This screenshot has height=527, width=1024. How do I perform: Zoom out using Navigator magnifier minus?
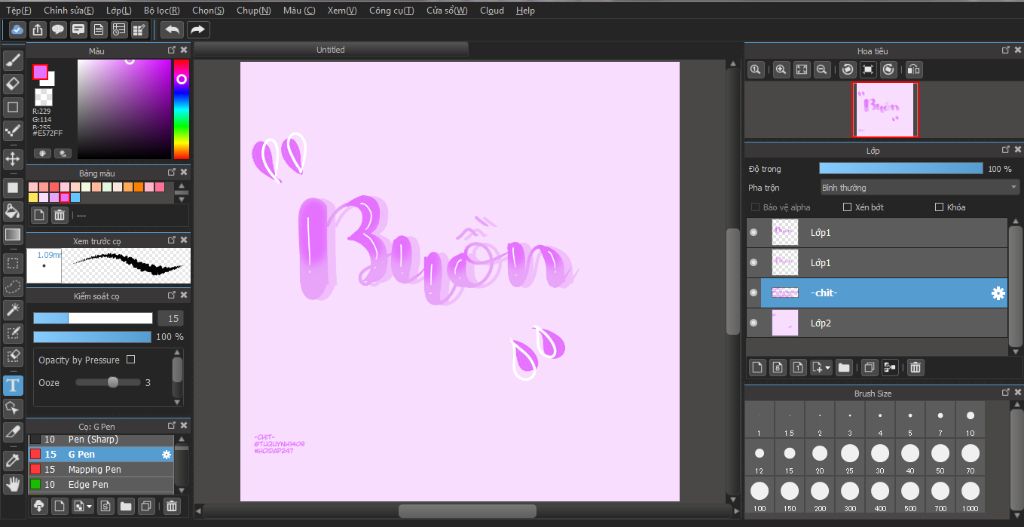click(x=822, y=69)
